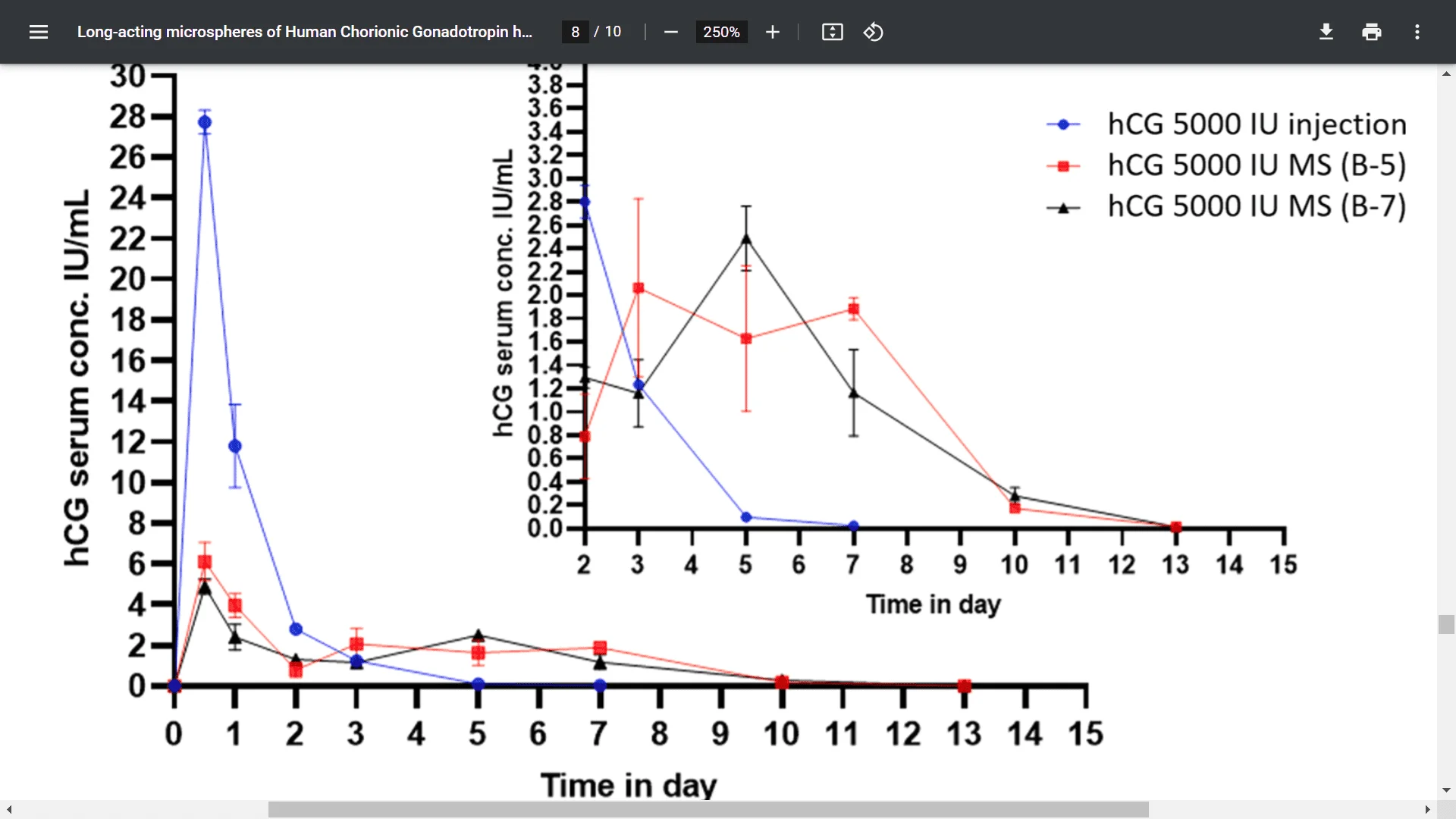Click the zoom out minus button

(670, 32)
